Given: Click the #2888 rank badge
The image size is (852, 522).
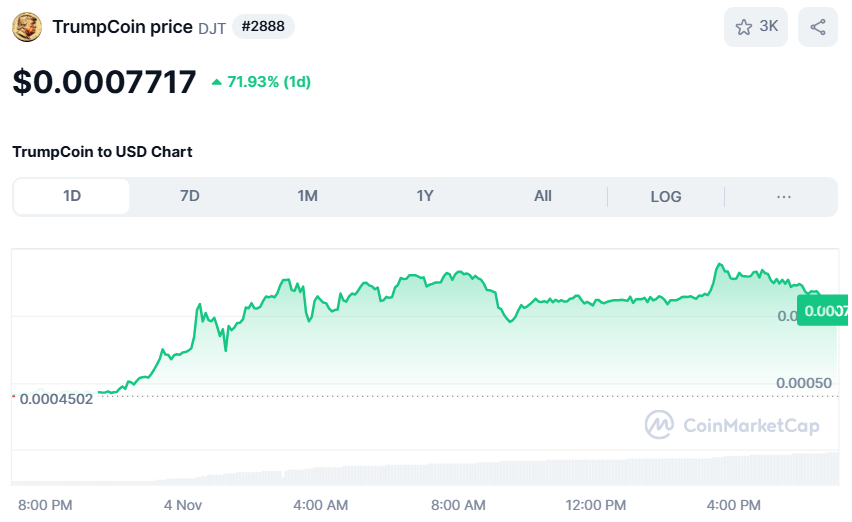Looking at the screenshot, I should point(263,27).
